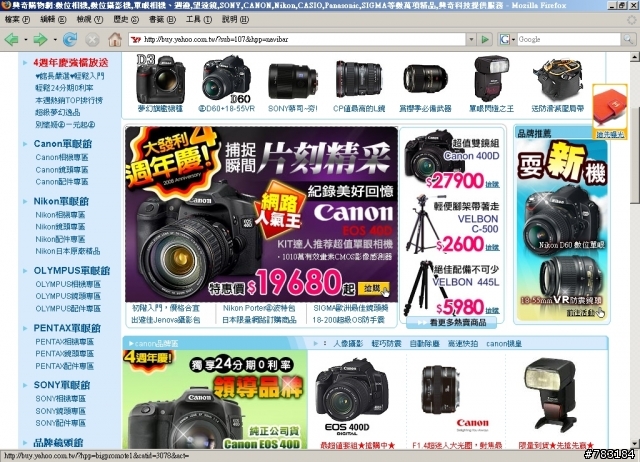
Task: Reload the page with the refresh icon
Action: tap(70, 40)
